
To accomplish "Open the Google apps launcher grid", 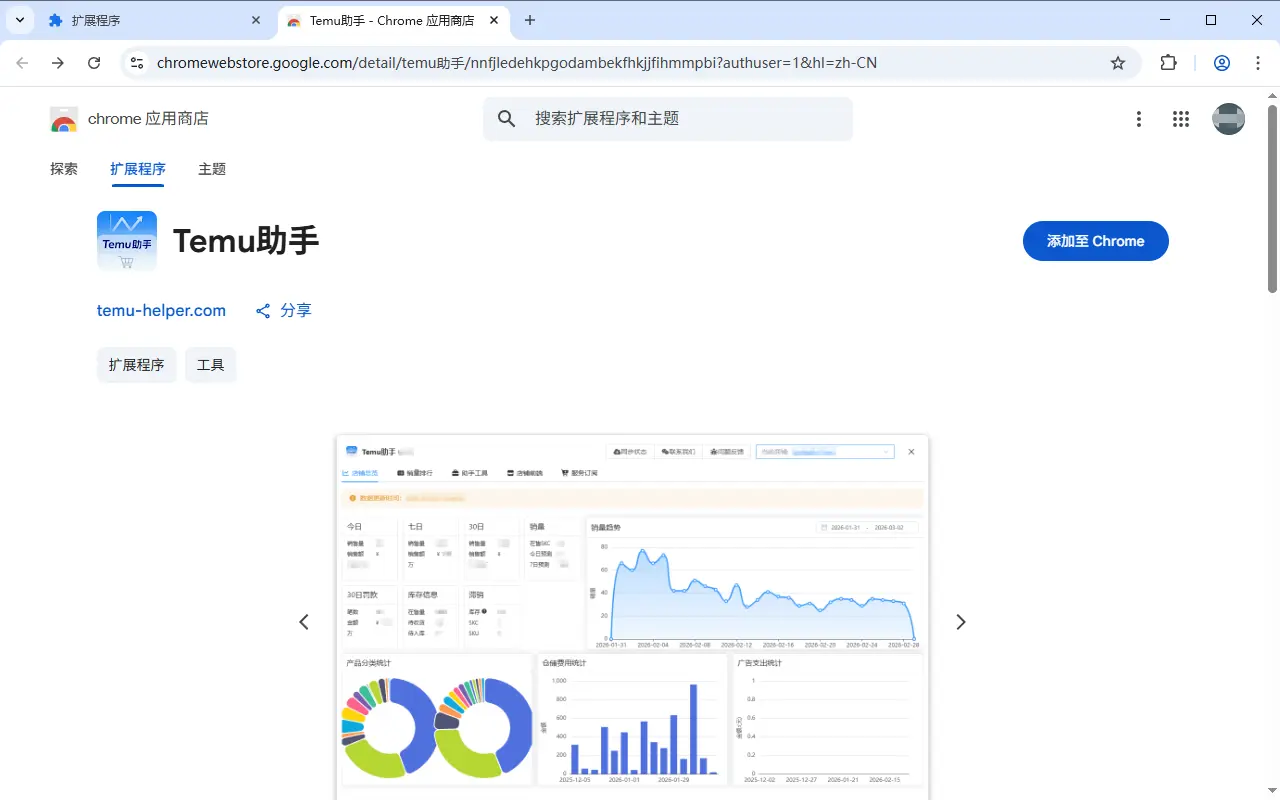I will (1180, 118).
